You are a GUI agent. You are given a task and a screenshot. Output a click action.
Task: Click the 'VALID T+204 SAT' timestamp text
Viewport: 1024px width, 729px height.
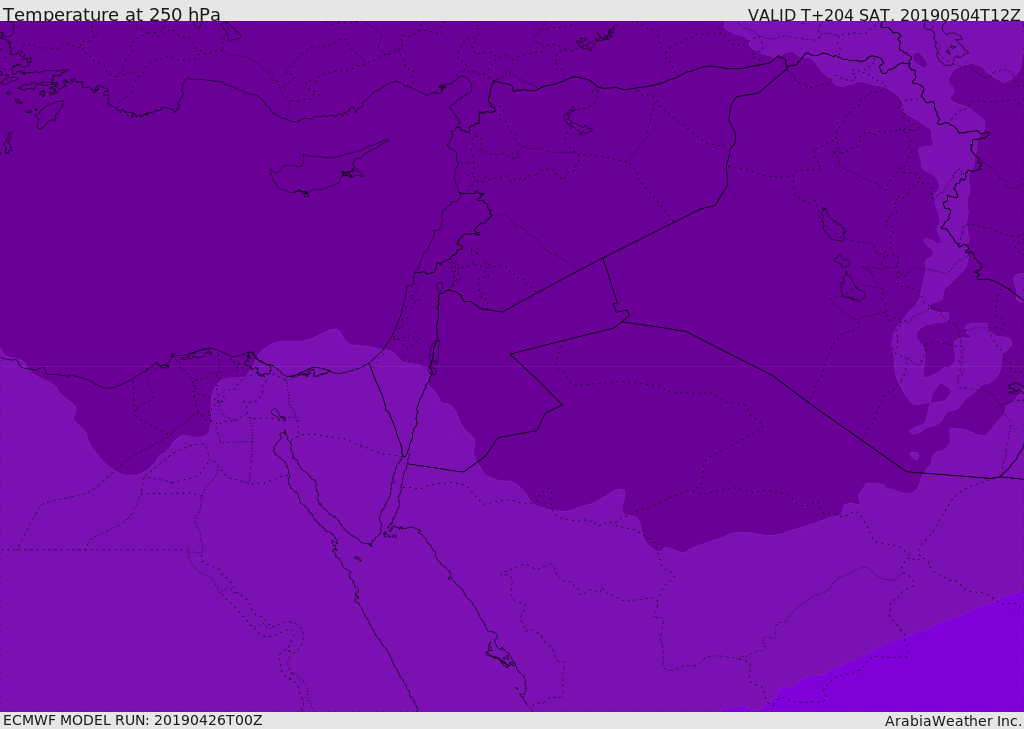tap(884, 14)
